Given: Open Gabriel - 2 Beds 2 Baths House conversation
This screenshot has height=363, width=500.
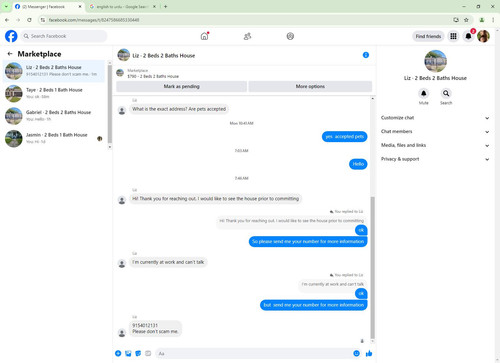Looking at the screenshot, I should click(54, 116).
